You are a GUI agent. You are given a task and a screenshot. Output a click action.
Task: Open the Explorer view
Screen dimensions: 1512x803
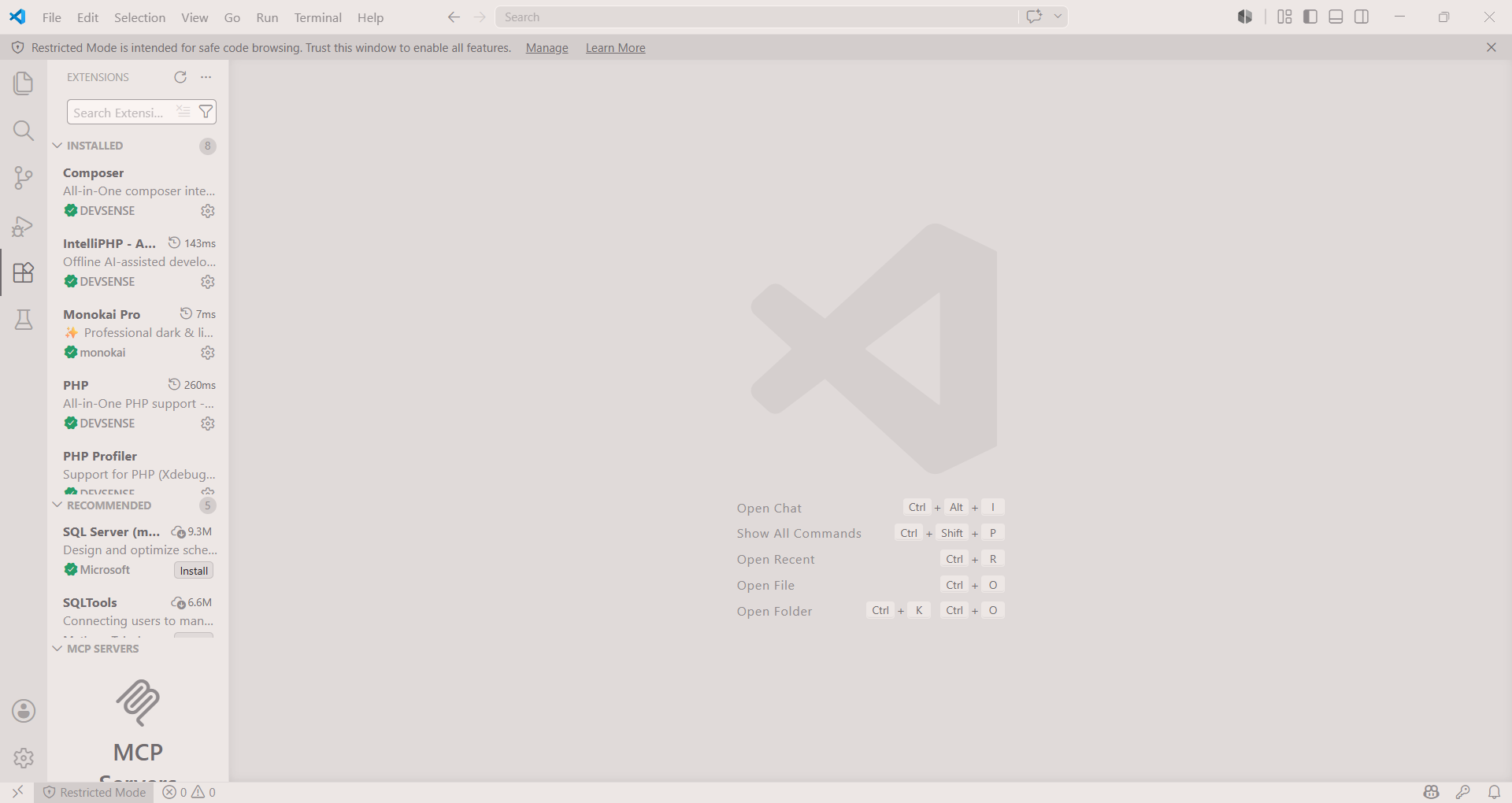[x=24, y=83]
